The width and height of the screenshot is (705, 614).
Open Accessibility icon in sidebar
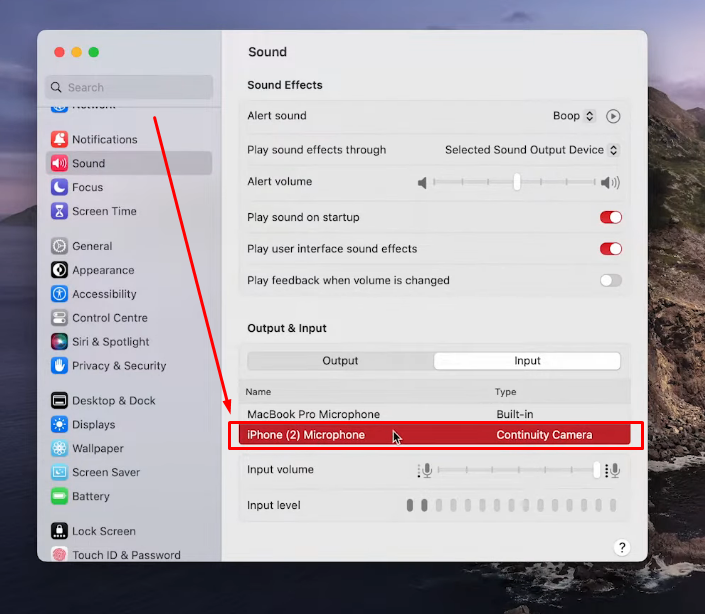tap(59, 294)
